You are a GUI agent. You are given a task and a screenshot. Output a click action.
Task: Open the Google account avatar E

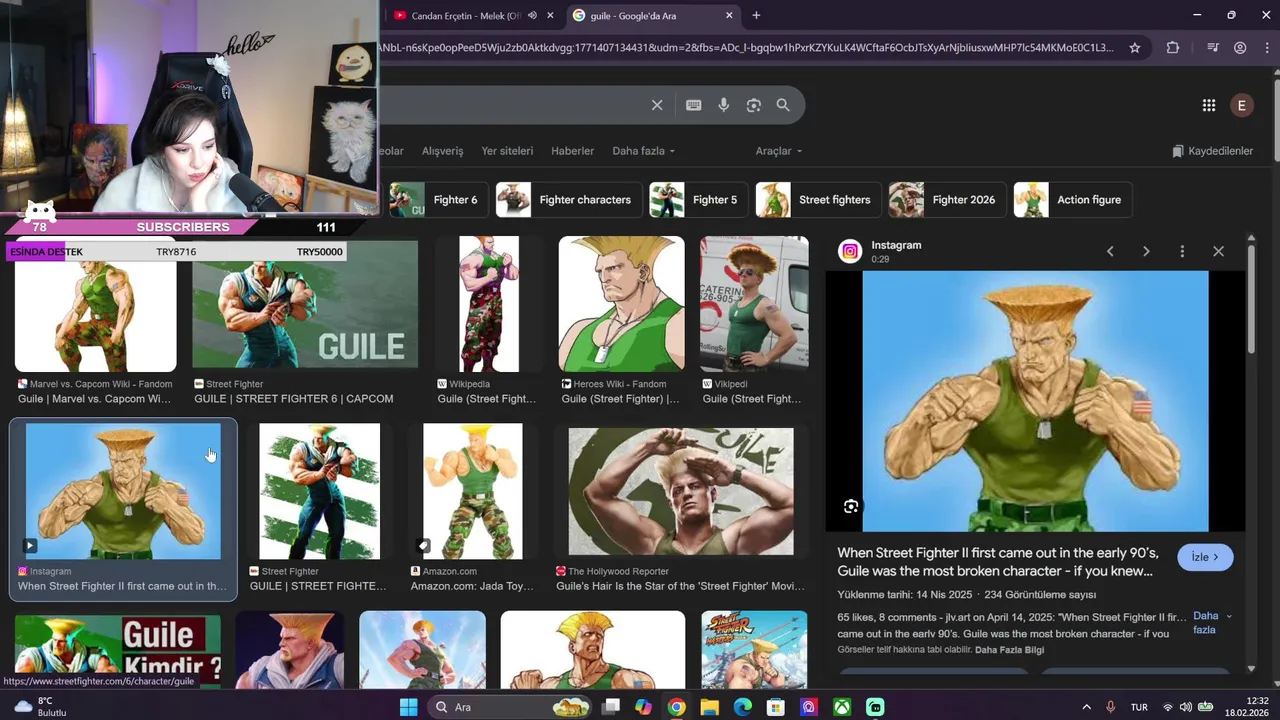1242,105
